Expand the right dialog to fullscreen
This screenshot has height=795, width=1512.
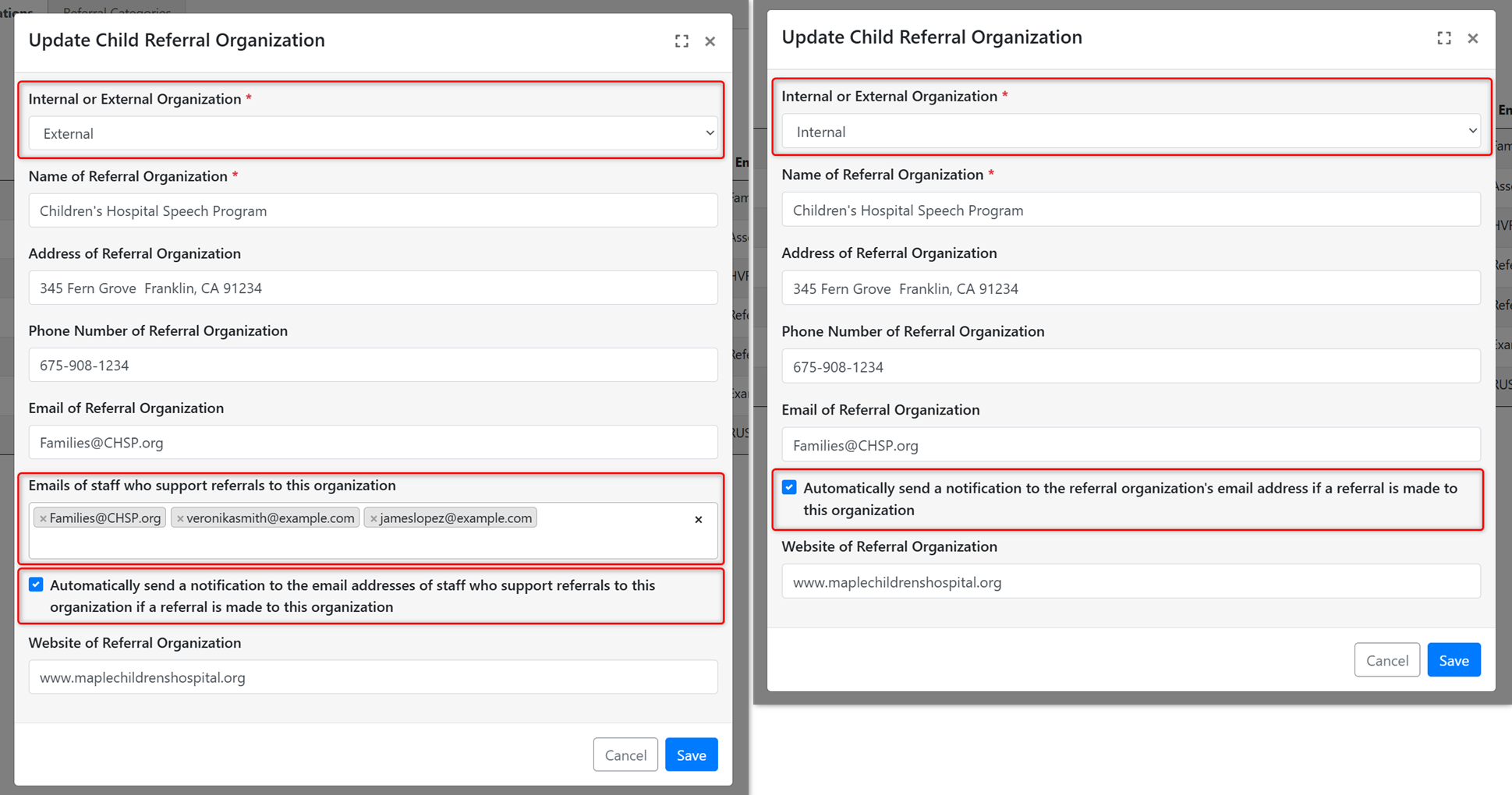[1444, 38]
